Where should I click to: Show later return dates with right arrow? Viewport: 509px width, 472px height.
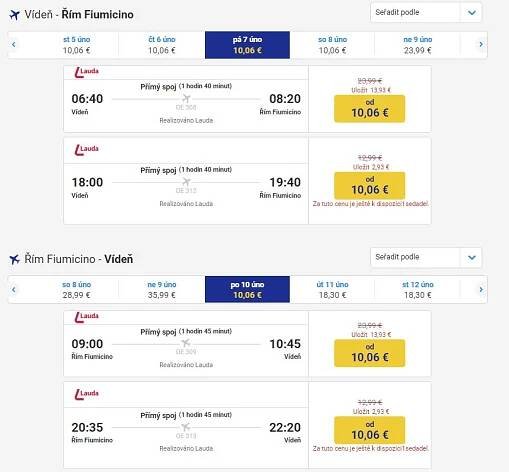click(x=481, y=289)
